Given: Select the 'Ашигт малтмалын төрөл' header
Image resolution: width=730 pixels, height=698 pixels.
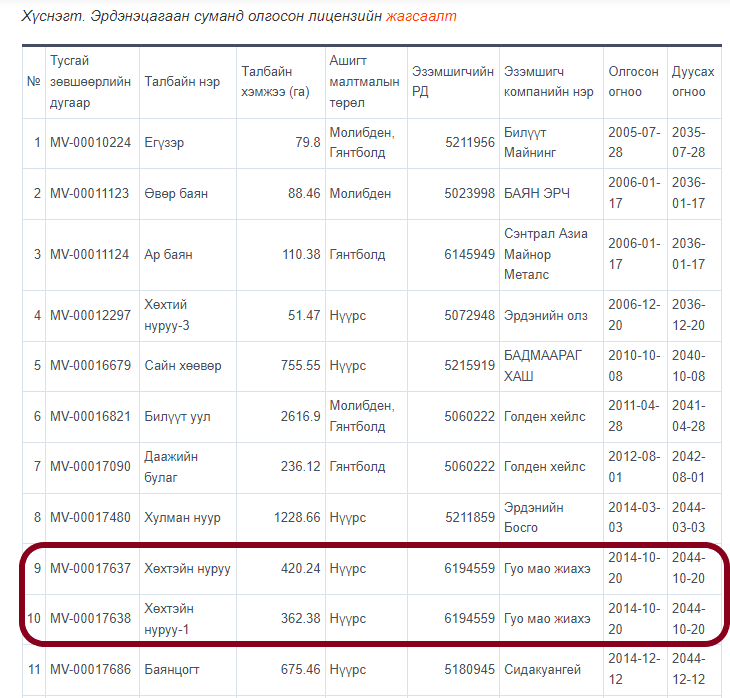Looking at the screenshot, I should (364, 81).
